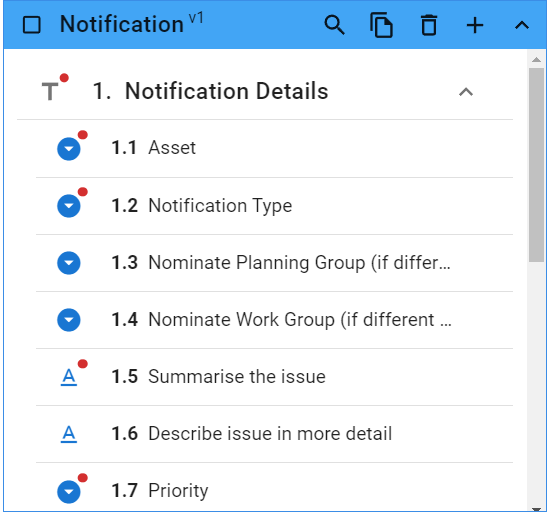Image resolution: width=547 pixels, height=512 pixels.
Task: Open the 1.1 Asset question
Action: (x=274, y=149)
